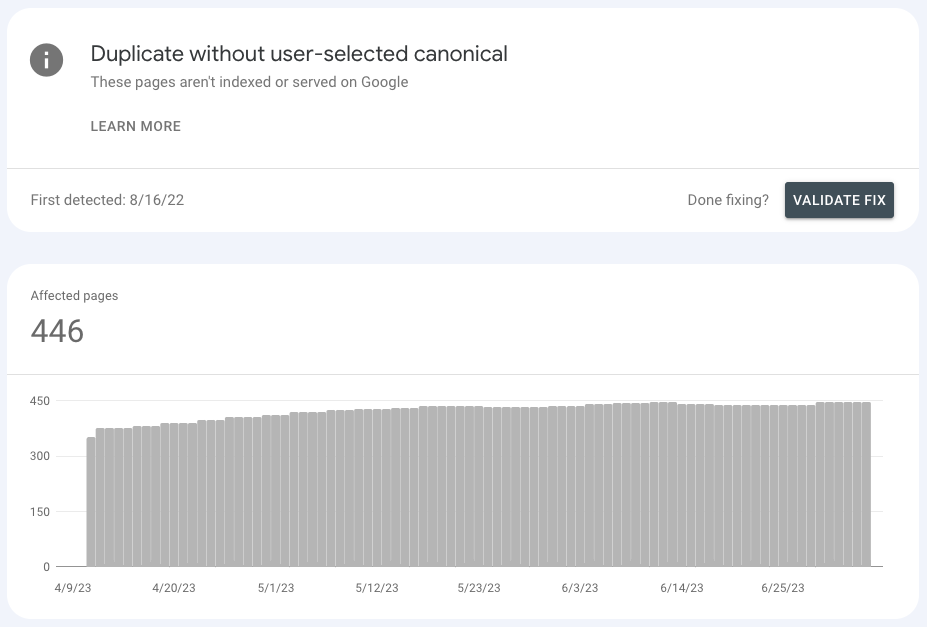Image resolution: width=927 pixels, height=627 pixels.
Task: Click the 450 y-axis value
Action: (40, 401)
